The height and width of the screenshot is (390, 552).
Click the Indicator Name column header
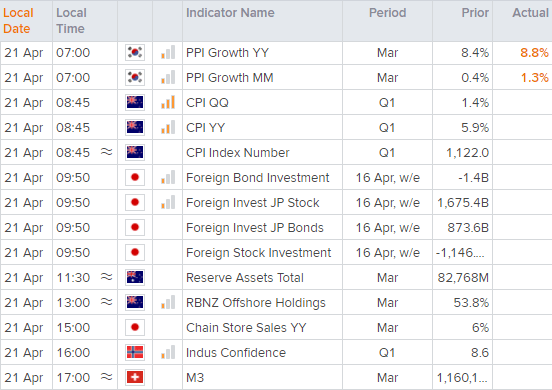(x=230, y=13)
